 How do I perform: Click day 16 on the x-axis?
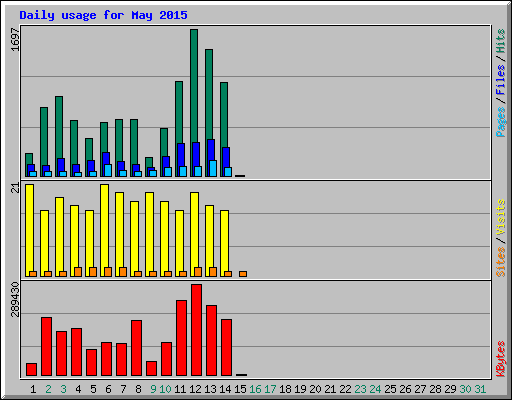point(255,389)
